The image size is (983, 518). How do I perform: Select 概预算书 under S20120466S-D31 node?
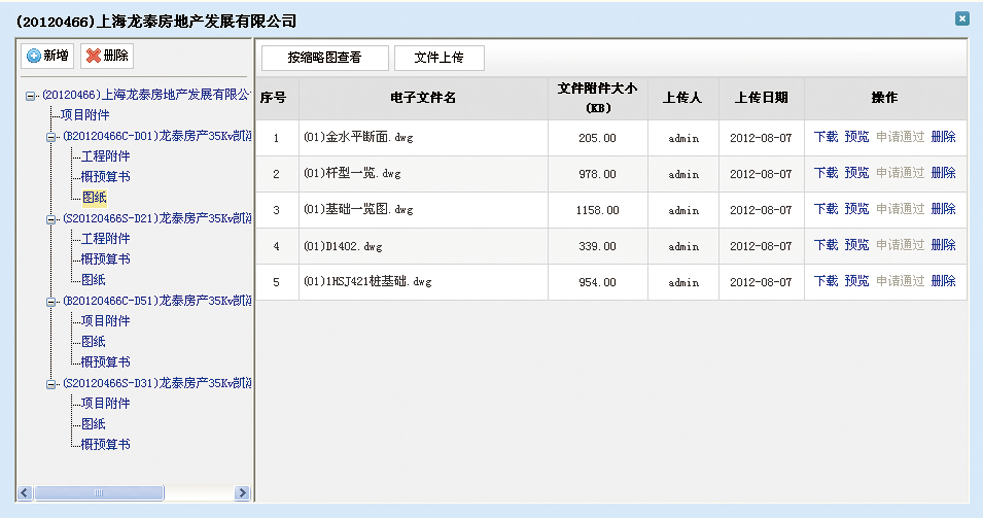(105, 444)
